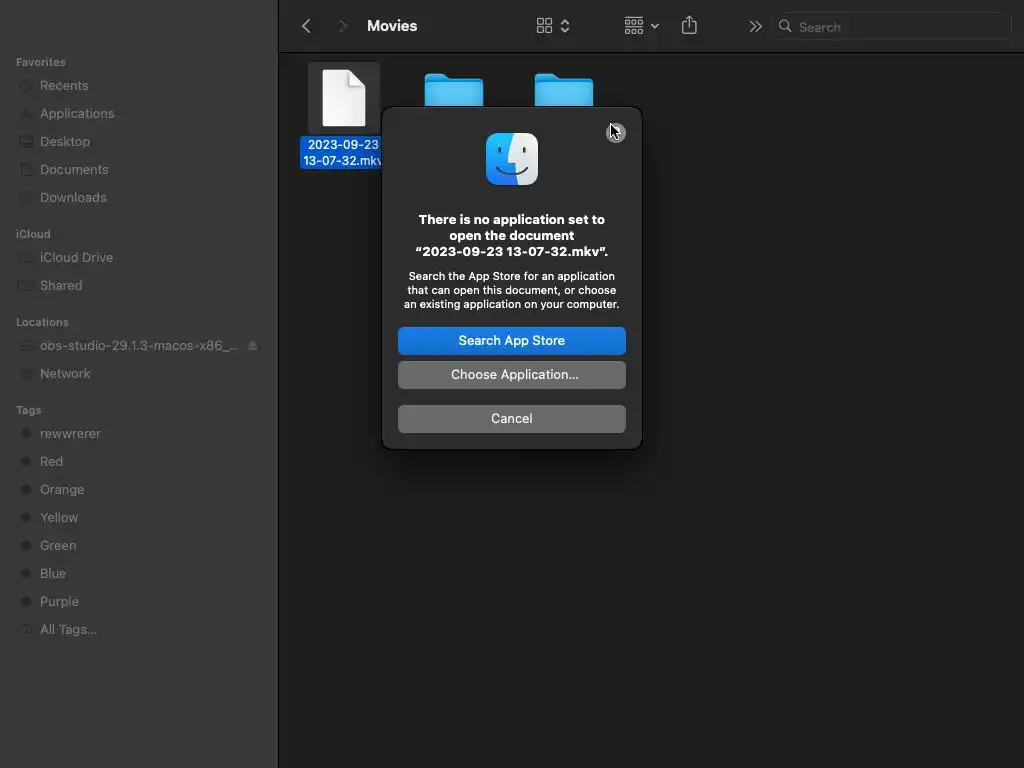Open iCloud Drive in the sidebar
The width and height of the screenshot is (1024, 768).
pos(76,258)
